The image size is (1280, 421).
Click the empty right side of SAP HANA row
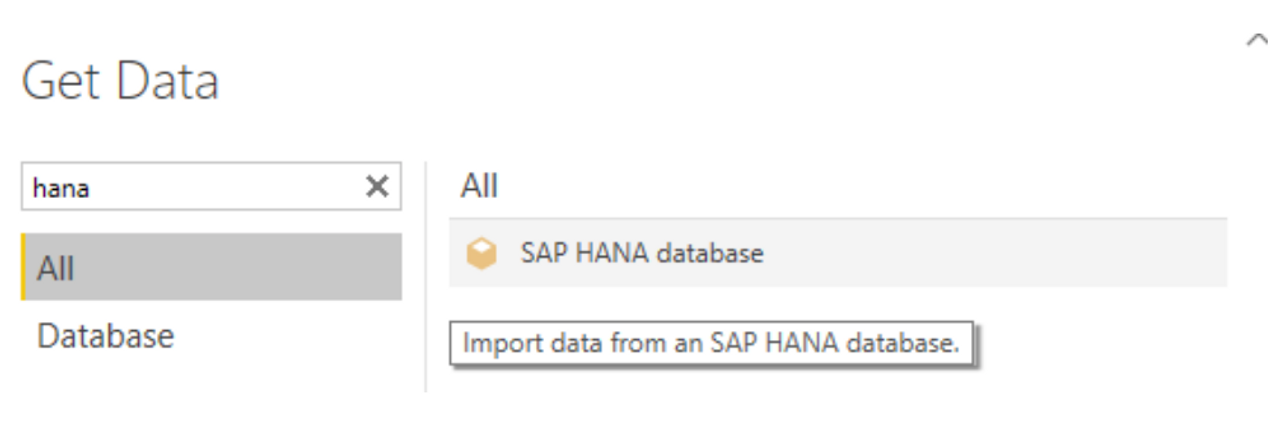pos(1000,253)
